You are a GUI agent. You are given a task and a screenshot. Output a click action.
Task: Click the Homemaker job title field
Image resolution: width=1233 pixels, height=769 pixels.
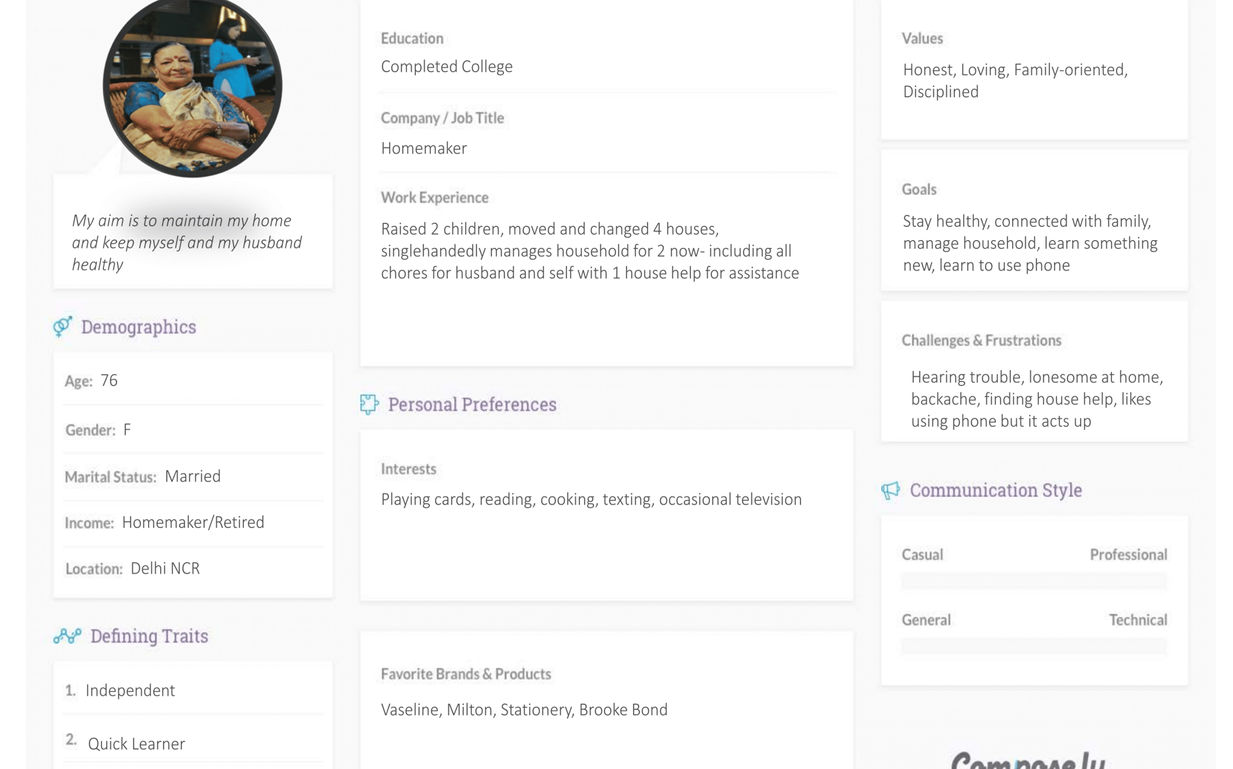pos(424,148)
